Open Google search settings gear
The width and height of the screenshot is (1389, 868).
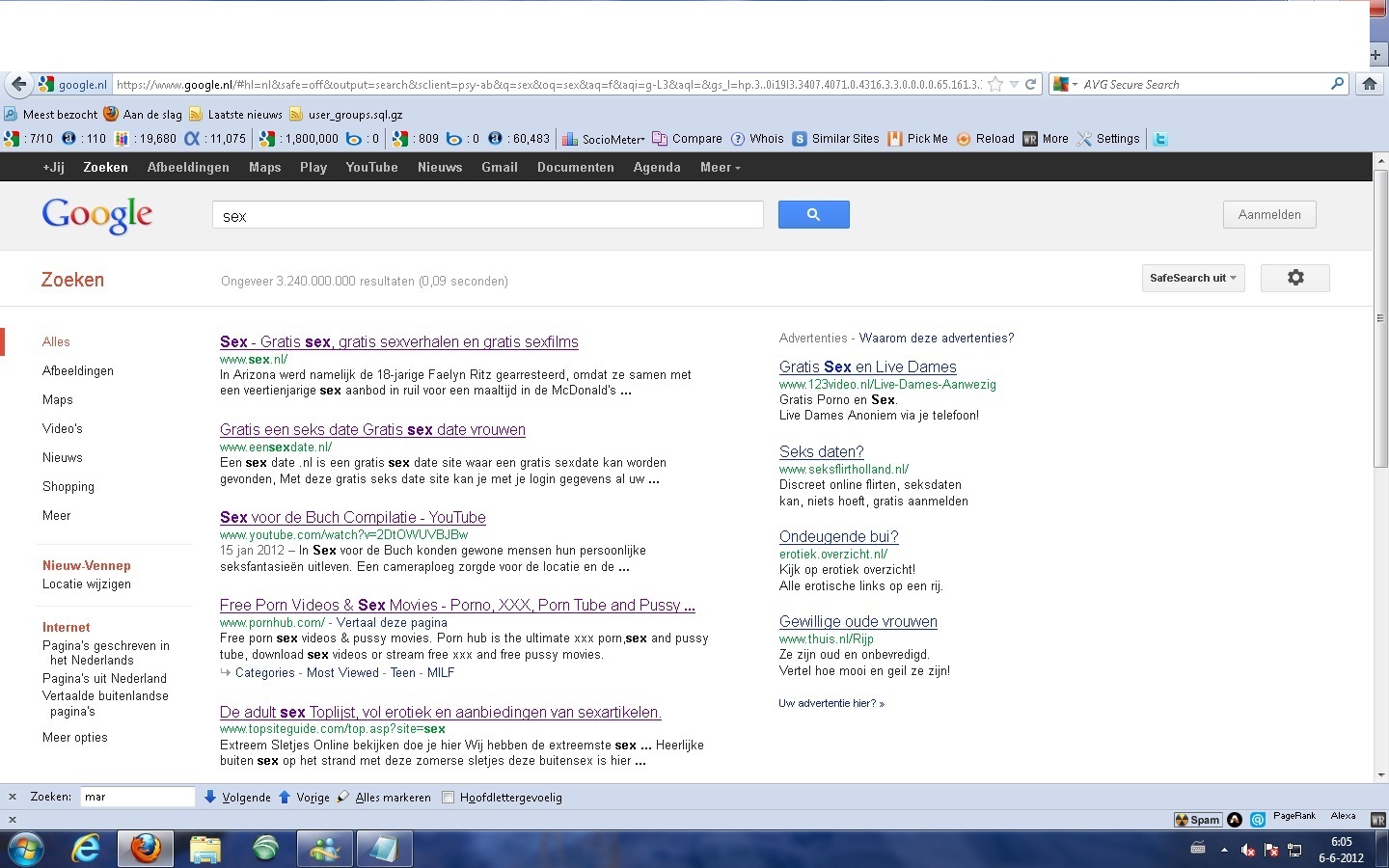(x=1295, y=278)
